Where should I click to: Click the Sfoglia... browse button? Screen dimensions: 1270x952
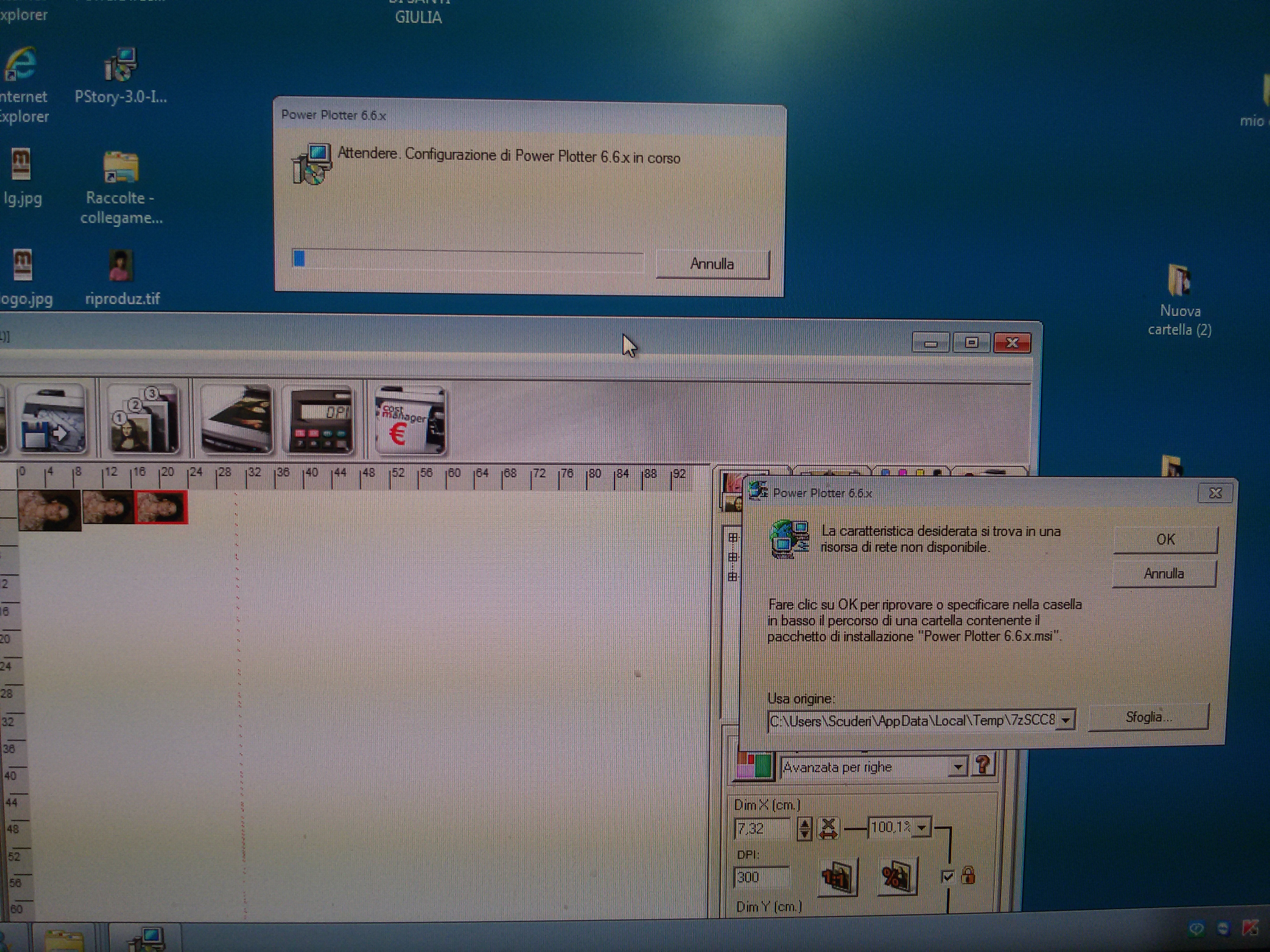point(1148,717)
